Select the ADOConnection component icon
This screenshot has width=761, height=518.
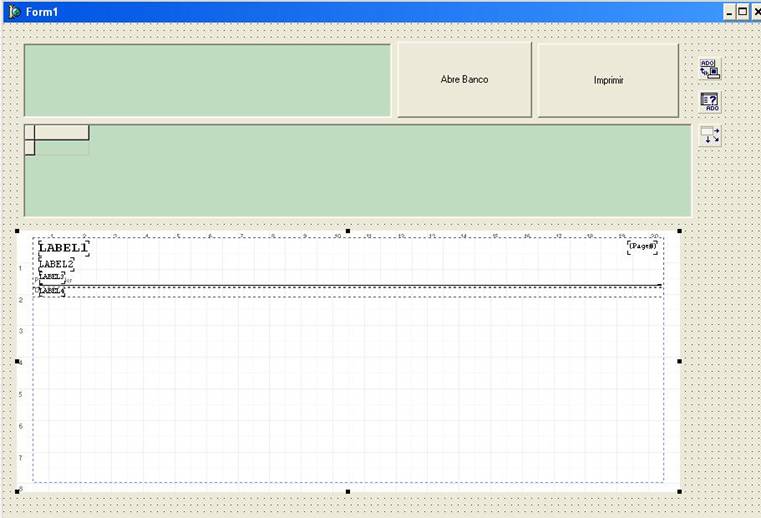point(709,69)
